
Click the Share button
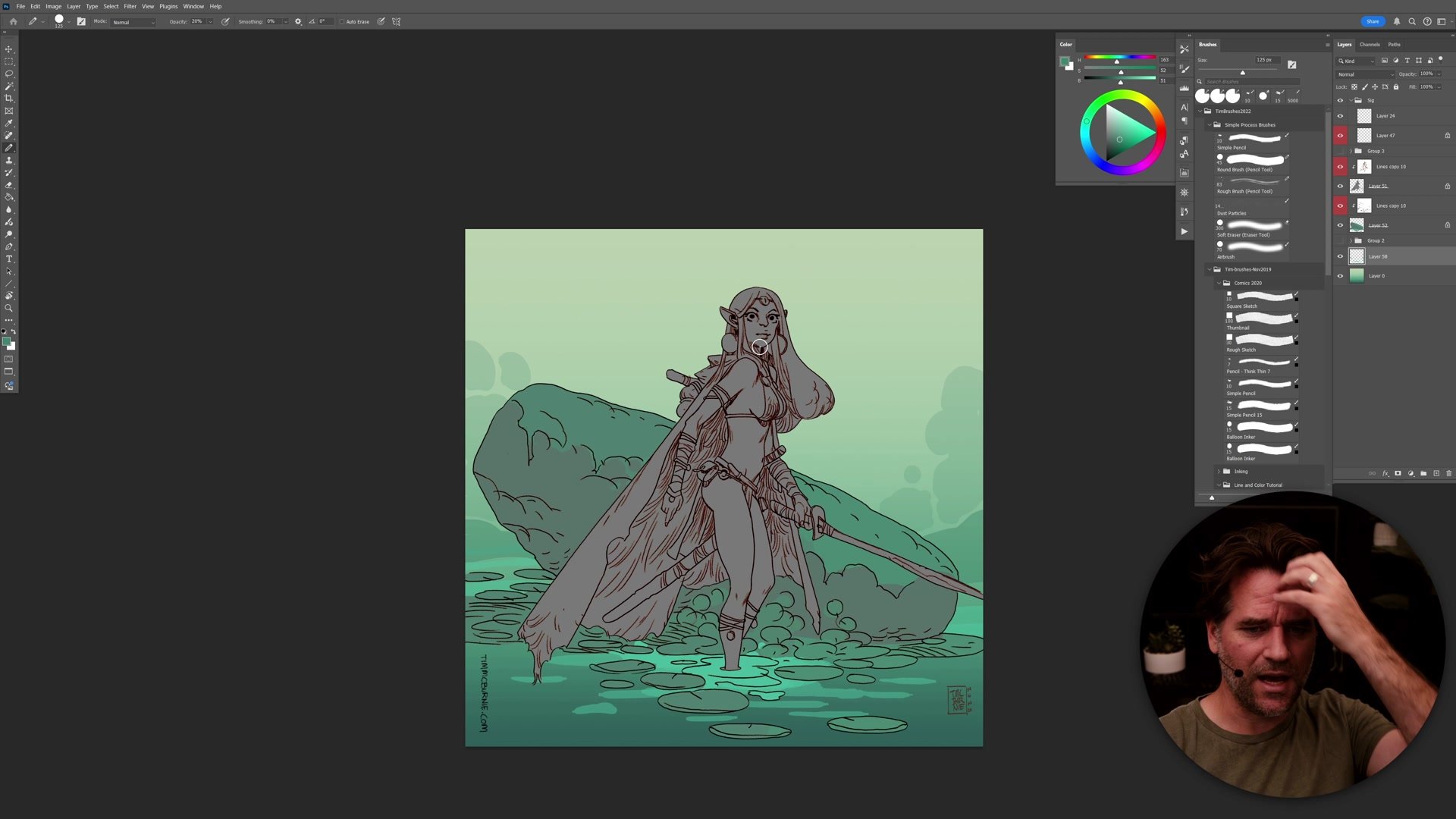coord(1373,21)
